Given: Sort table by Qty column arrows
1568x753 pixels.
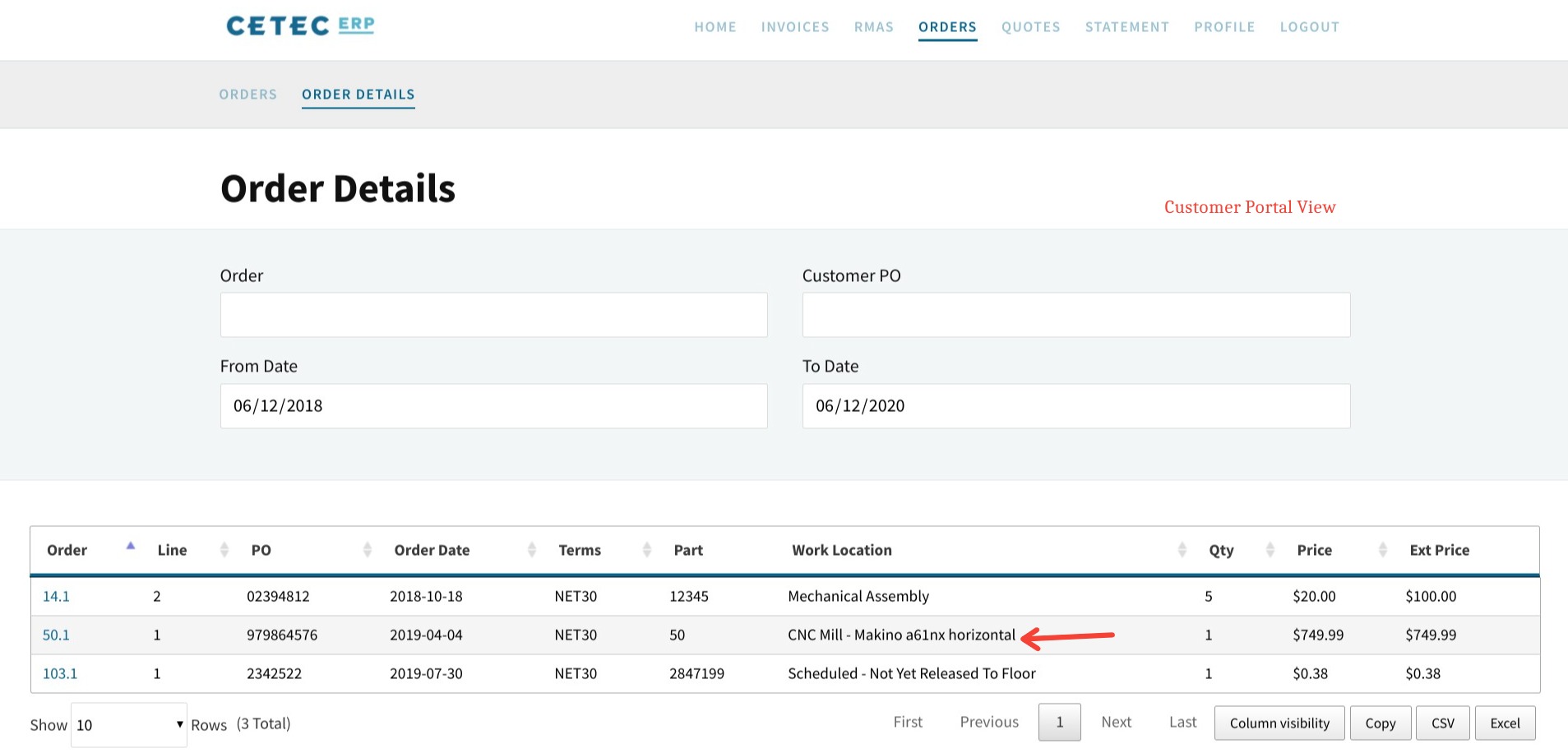Looking at the screenshot, I should pyautogui.click(x=1270, y=550).
